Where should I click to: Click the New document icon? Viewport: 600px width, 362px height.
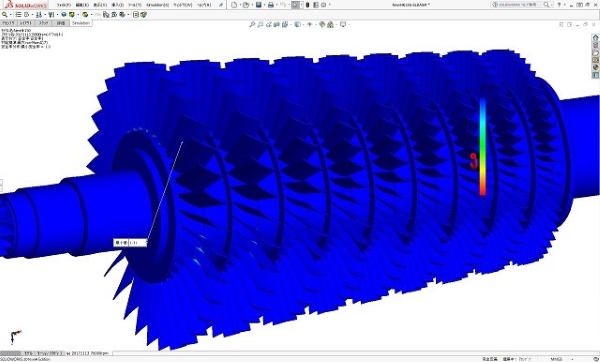click(x=234, y=5)
